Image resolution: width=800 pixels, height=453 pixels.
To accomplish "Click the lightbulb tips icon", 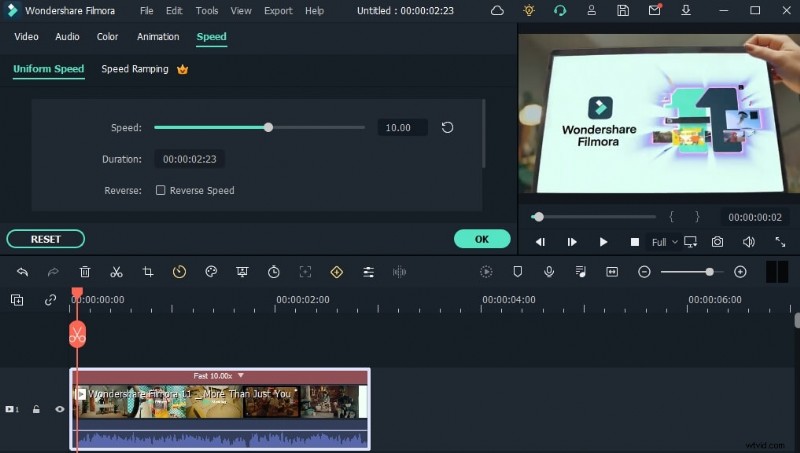I will [x=529, y=10].
